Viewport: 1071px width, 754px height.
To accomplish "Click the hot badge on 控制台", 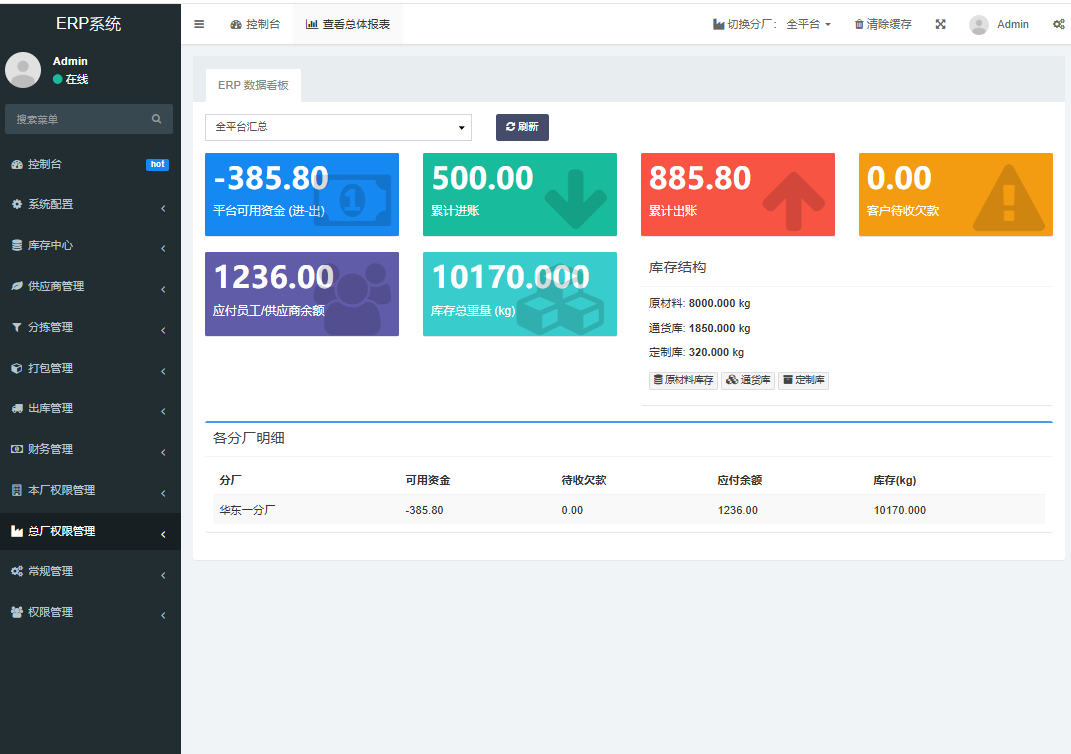I will (x=157, y=165).
